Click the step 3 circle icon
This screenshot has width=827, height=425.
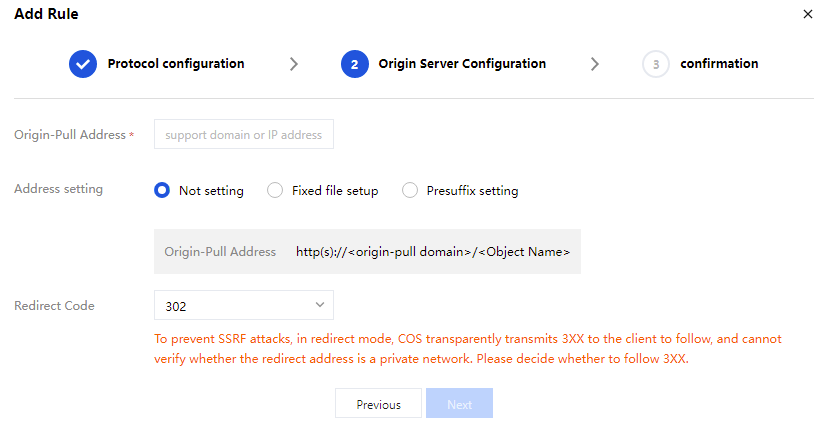tap(656, 64)
